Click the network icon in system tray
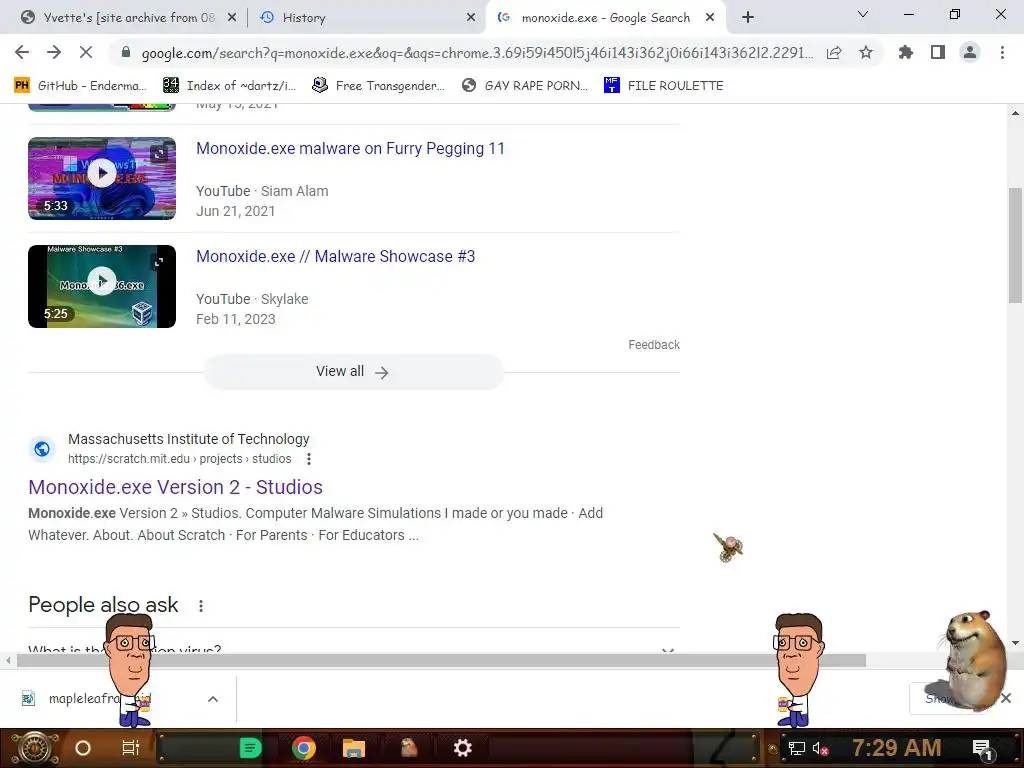 click(797, 748)
